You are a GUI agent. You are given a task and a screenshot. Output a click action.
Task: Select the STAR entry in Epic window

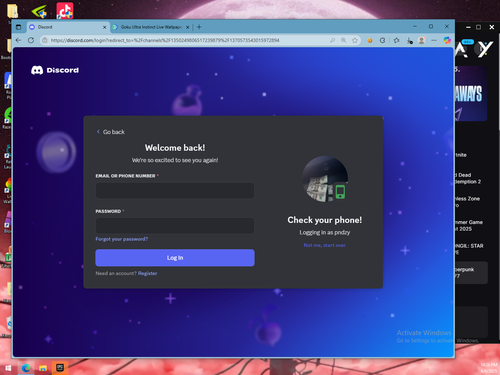(x=469, y=249)
